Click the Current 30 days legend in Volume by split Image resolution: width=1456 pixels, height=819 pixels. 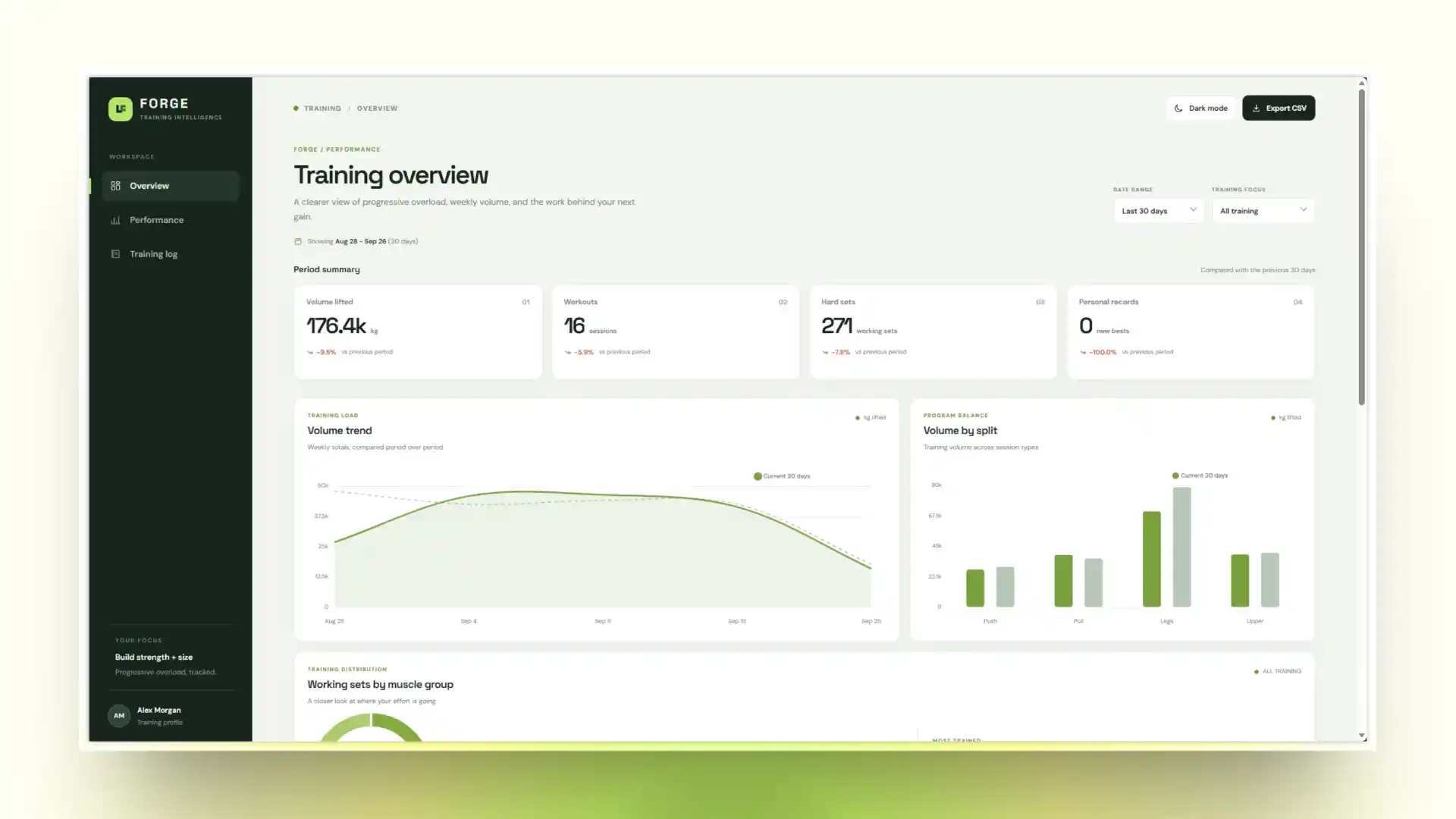point(1200,475)
